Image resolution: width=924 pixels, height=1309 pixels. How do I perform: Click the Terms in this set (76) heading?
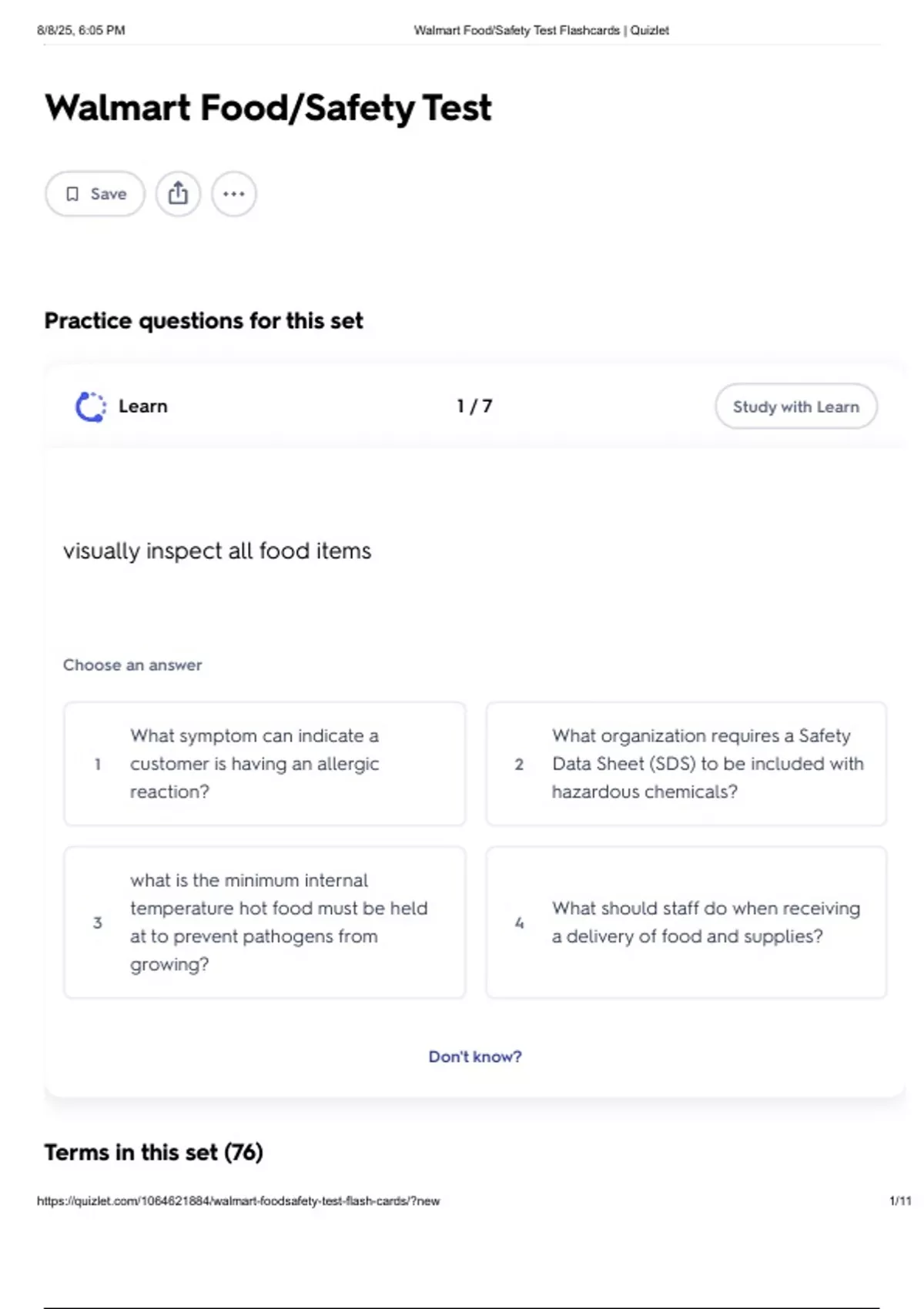pyautogui.click(x=154, y=1153)
